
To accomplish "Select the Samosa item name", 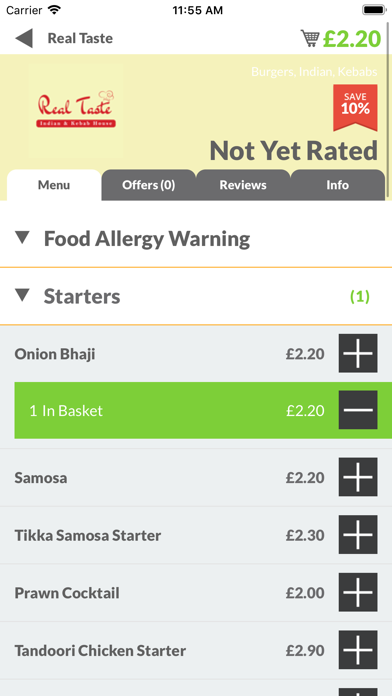I will tap(41, 478).
